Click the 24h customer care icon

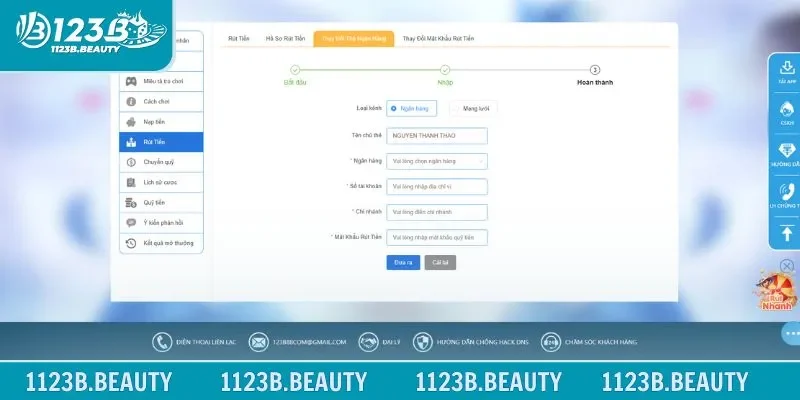click(x=551, y=342)
